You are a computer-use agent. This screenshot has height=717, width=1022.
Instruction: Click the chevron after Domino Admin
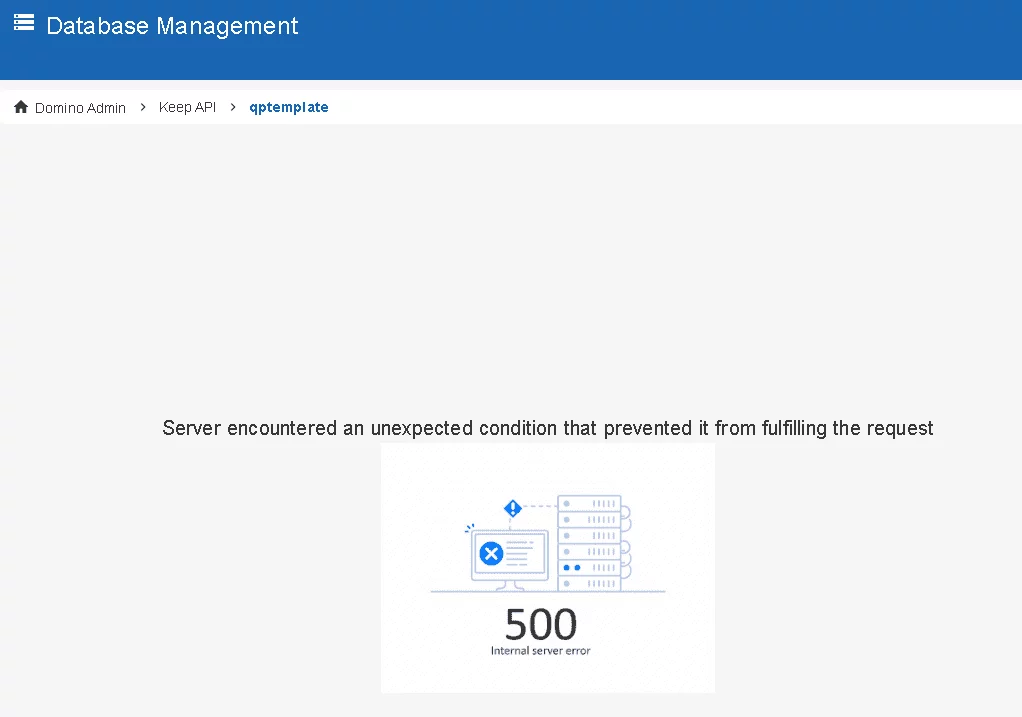click(143, 107)
